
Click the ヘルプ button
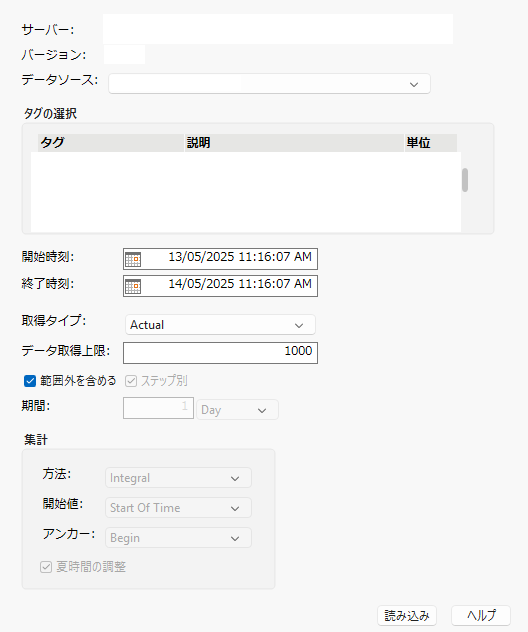[x=481, y=615]
